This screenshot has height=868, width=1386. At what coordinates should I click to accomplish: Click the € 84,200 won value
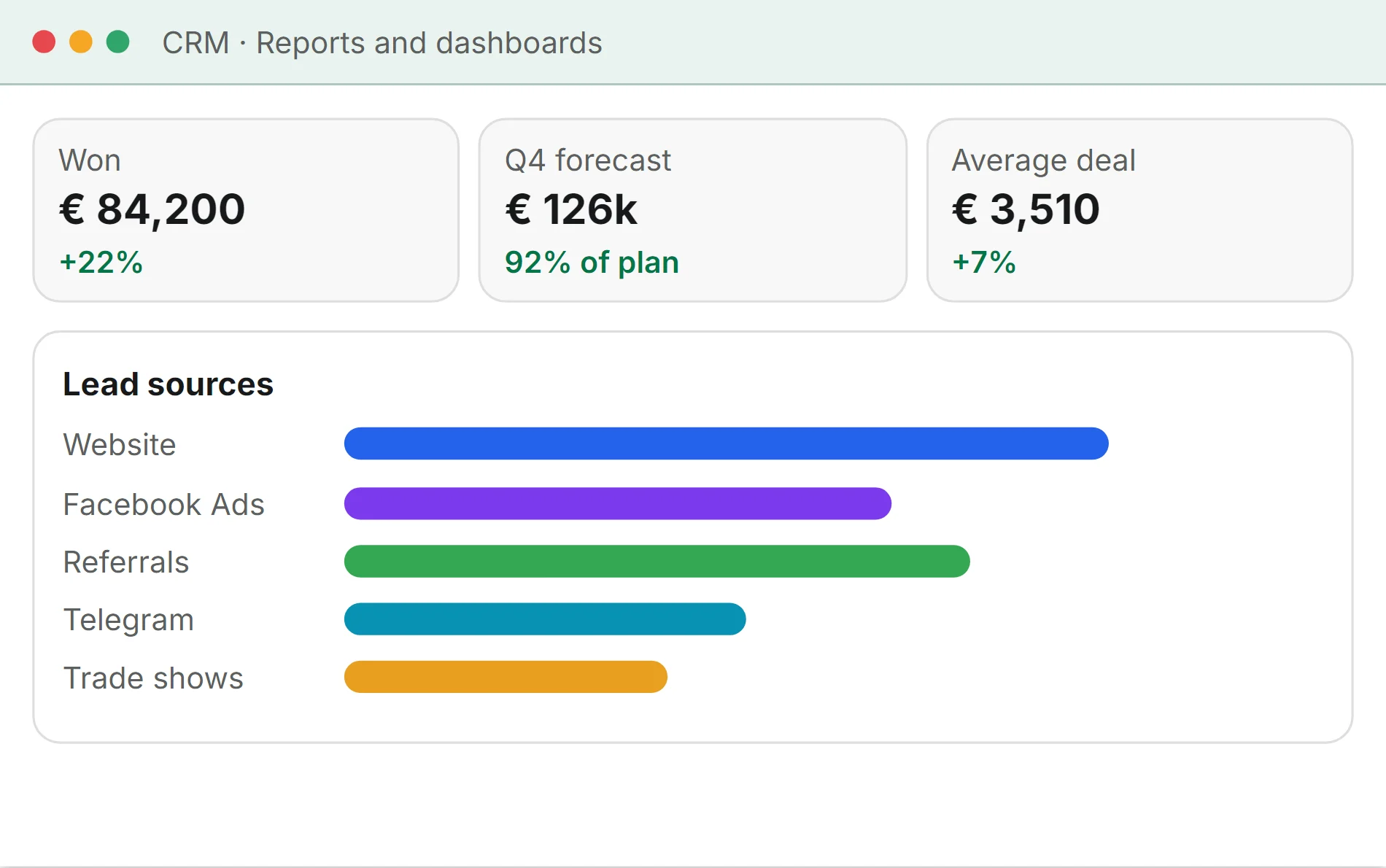pos(152,209)
